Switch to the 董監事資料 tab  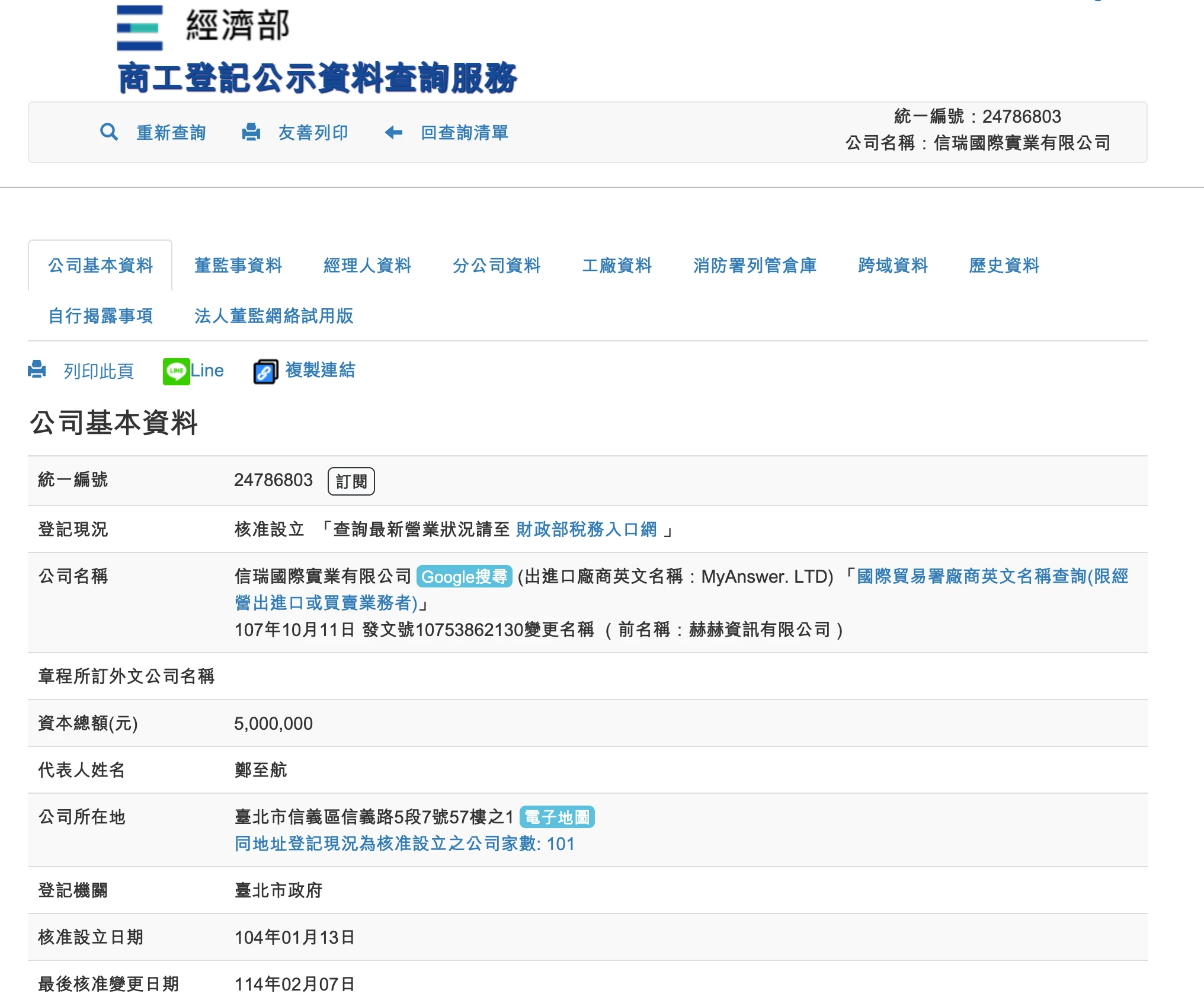238,265
